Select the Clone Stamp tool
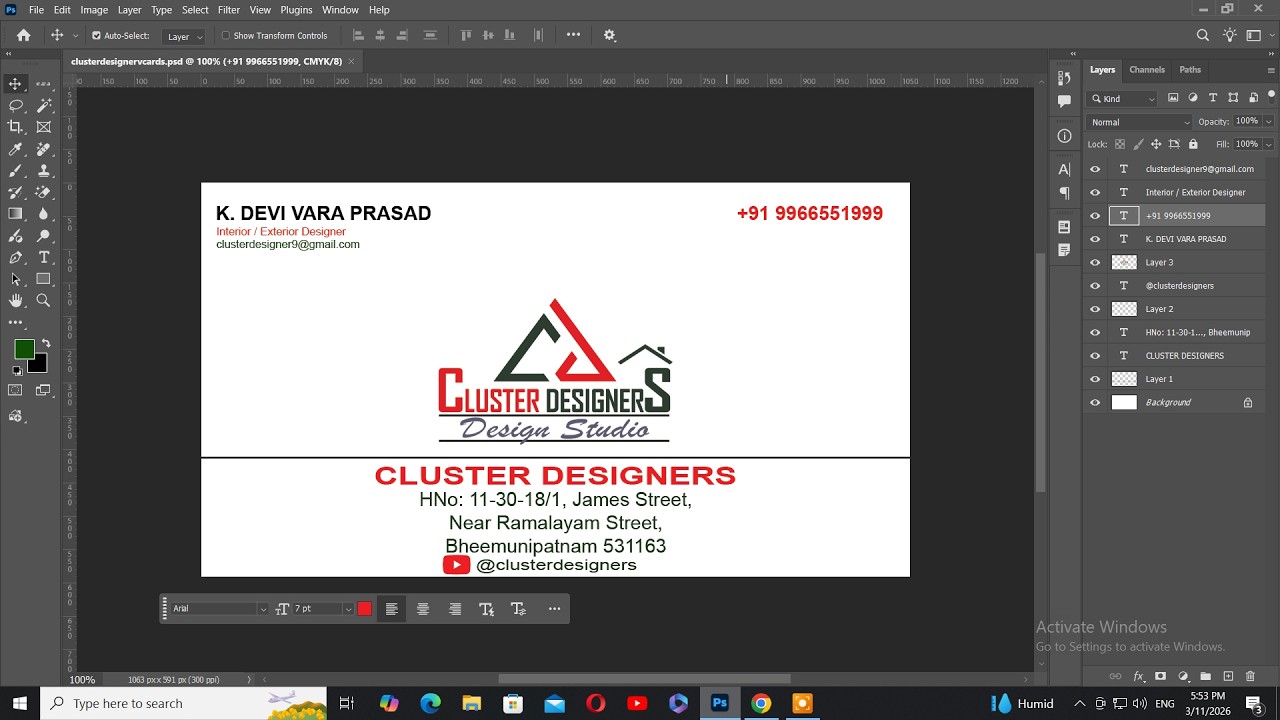 (44, 171)
